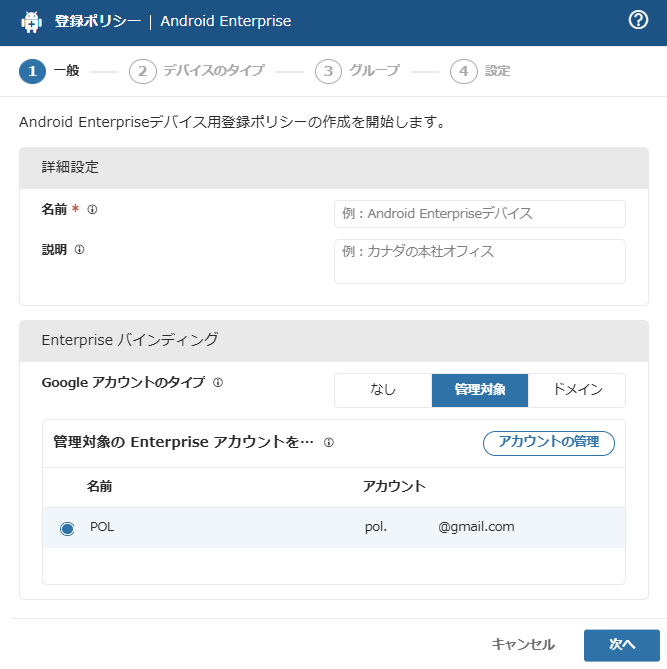The image size is (667, 669).
Task: Go to step 2 デバイスのタイプ
Action: pos(197,71)
